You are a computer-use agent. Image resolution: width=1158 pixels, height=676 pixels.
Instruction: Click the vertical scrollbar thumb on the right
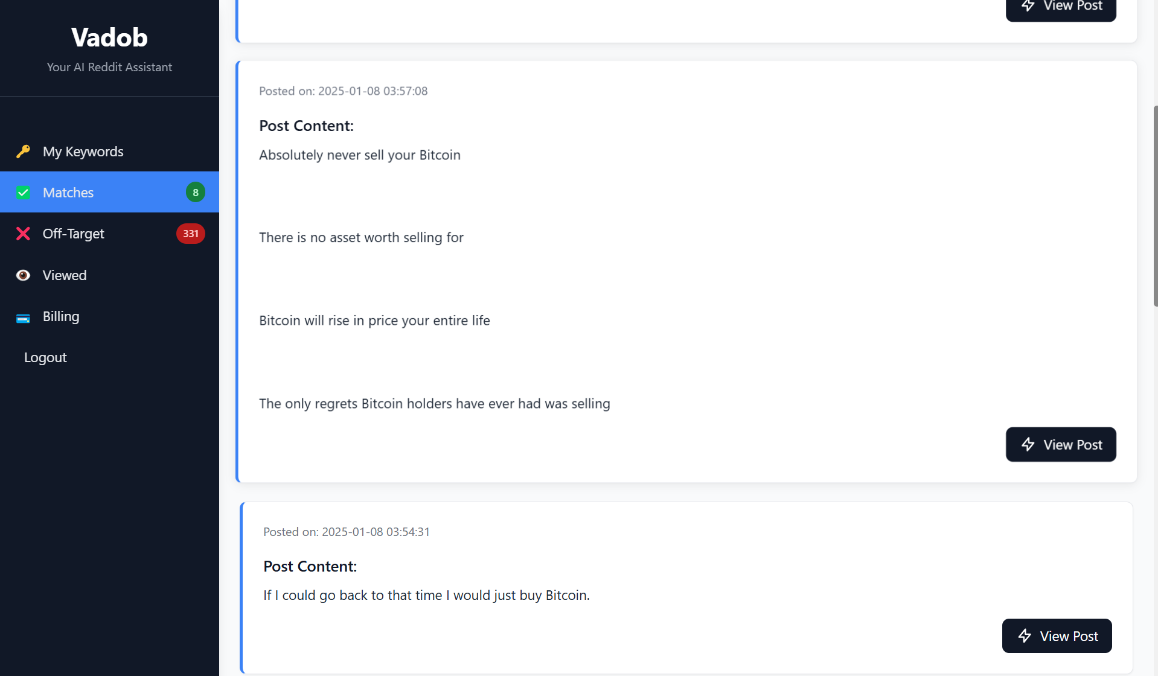click(1155, 205)
